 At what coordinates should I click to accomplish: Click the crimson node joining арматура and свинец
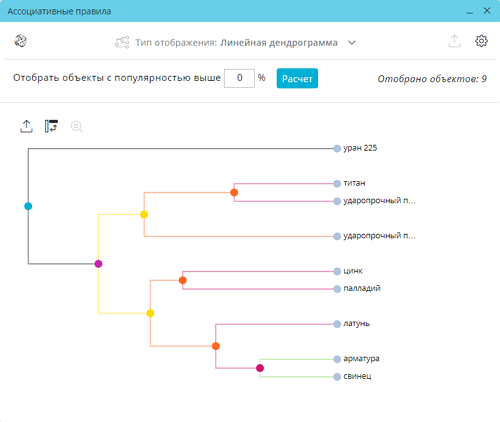tap(260, 368)
